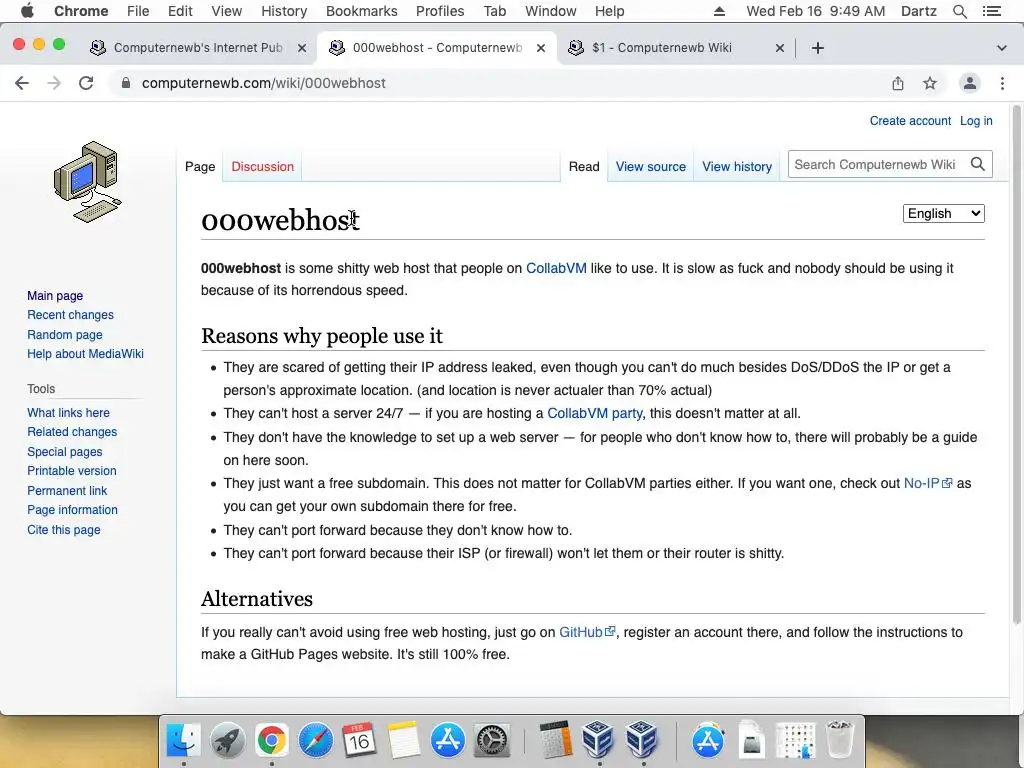This screenshot has width=1024, height=768.
Task: Open Control Center list icon in menu bar
Action: 991,11
